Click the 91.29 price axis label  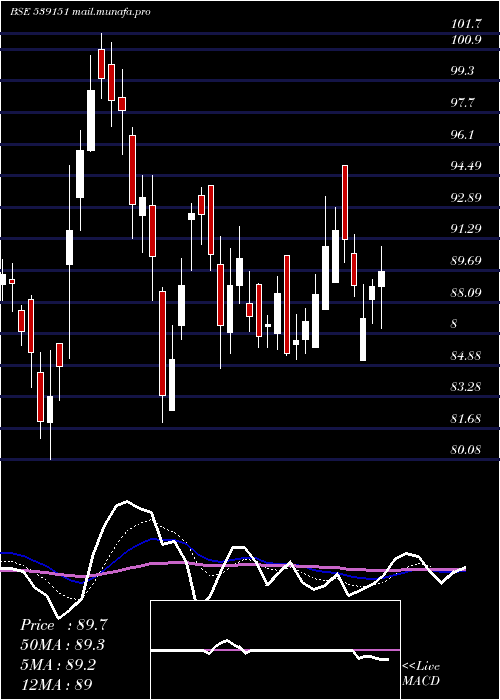point(467,229)
